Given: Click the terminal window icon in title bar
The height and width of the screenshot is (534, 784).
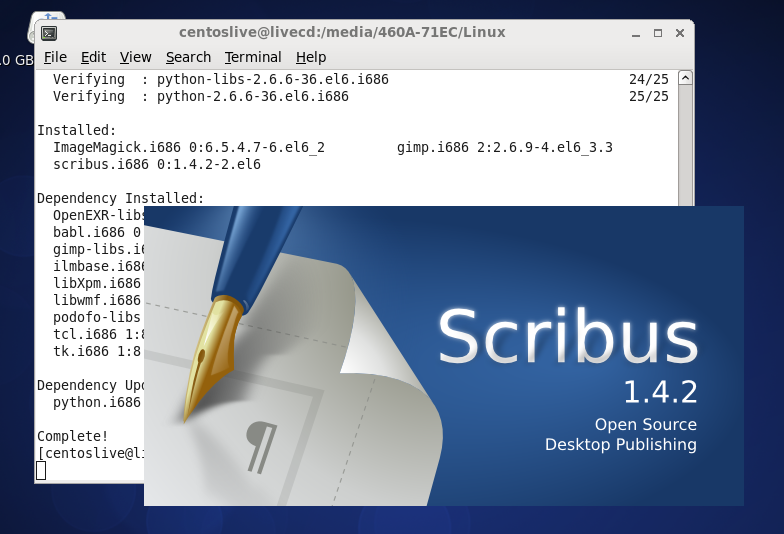Looking at the screenshot, I should pyautogui.click(x=48, y=33).
